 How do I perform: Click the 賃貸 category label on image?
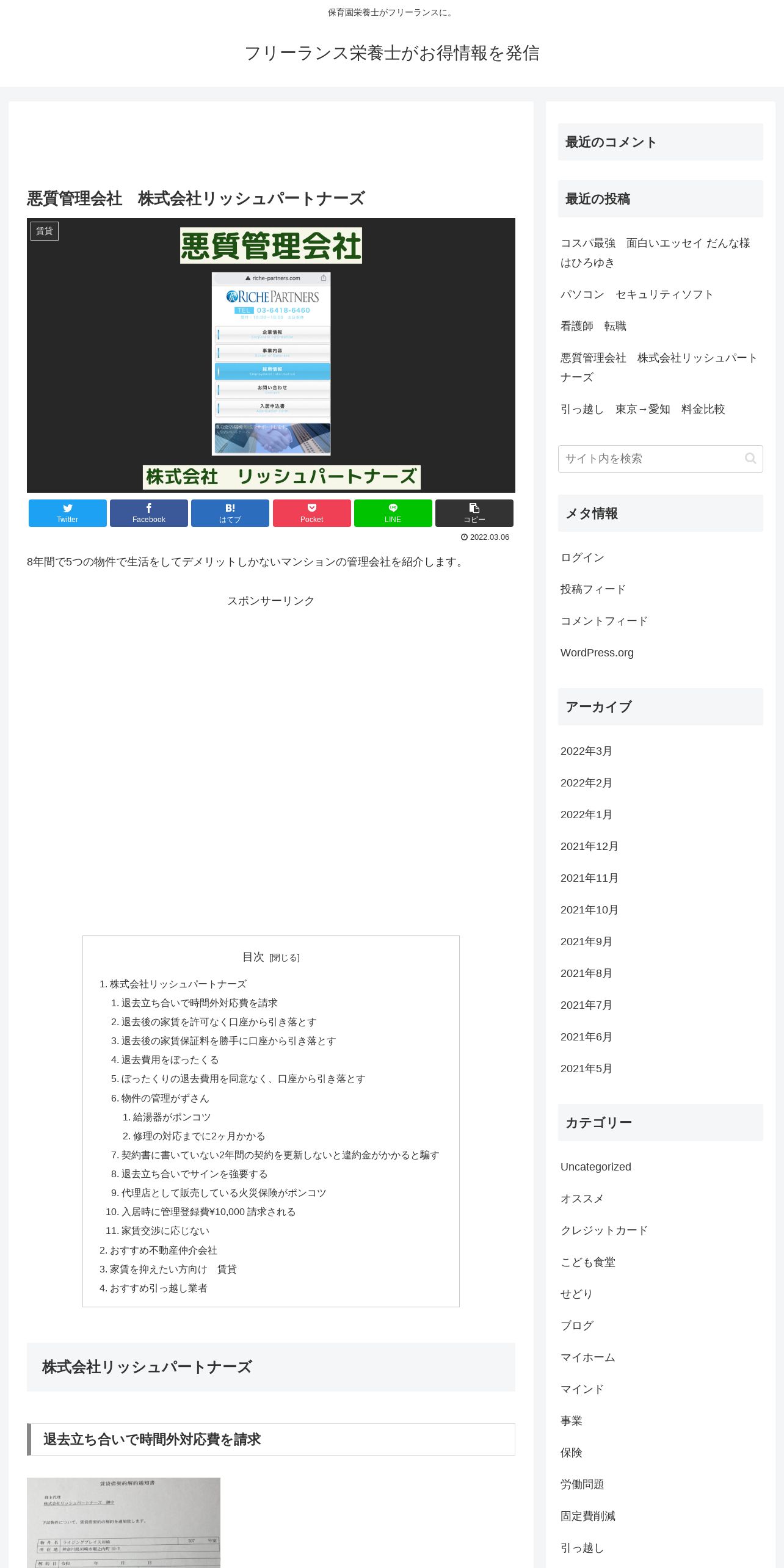pyautogui.click(x=45, y=231)
